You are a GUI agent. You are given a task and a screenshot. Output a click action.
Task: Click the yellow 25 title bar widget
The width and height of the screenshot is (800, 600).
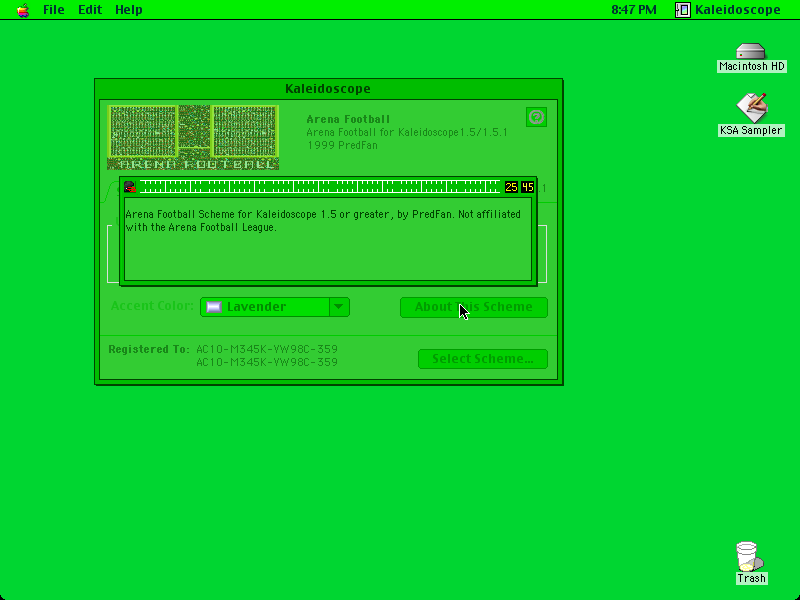click(511, 187)
